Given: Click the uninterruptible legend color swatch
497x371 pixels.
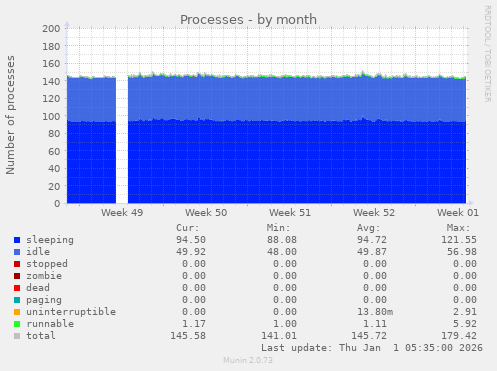Looking at the screenshot, I should tap(17, 312).
